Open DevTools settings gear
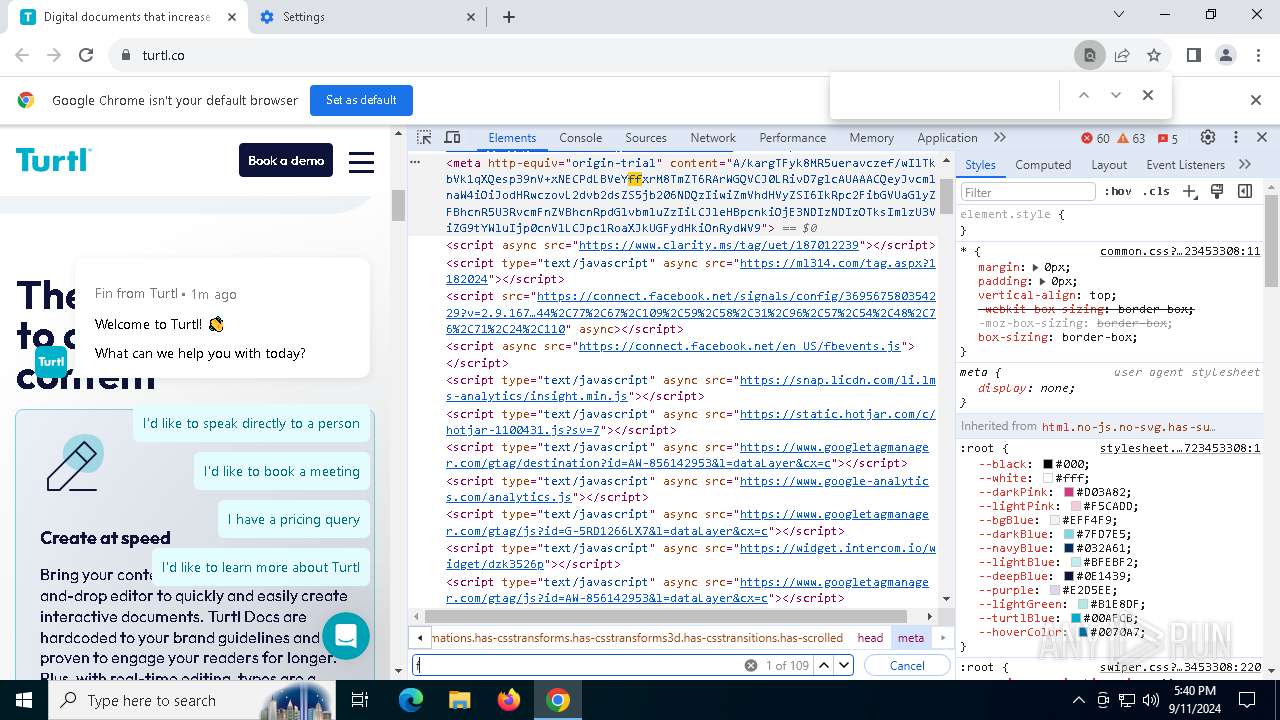The width and height of the screenshot is (1280, 720). pyautogui.click(x=1208, y=138)
